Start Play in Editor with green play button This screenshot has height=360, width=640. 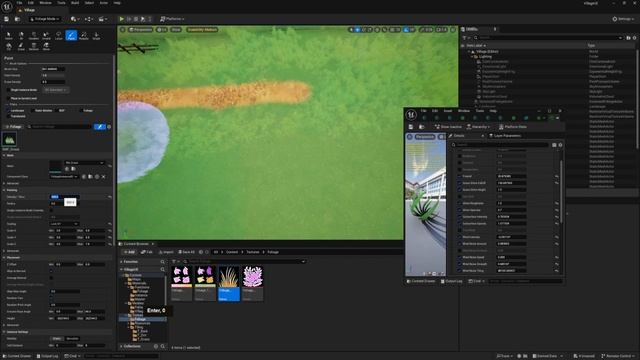[x=121, y=19]
